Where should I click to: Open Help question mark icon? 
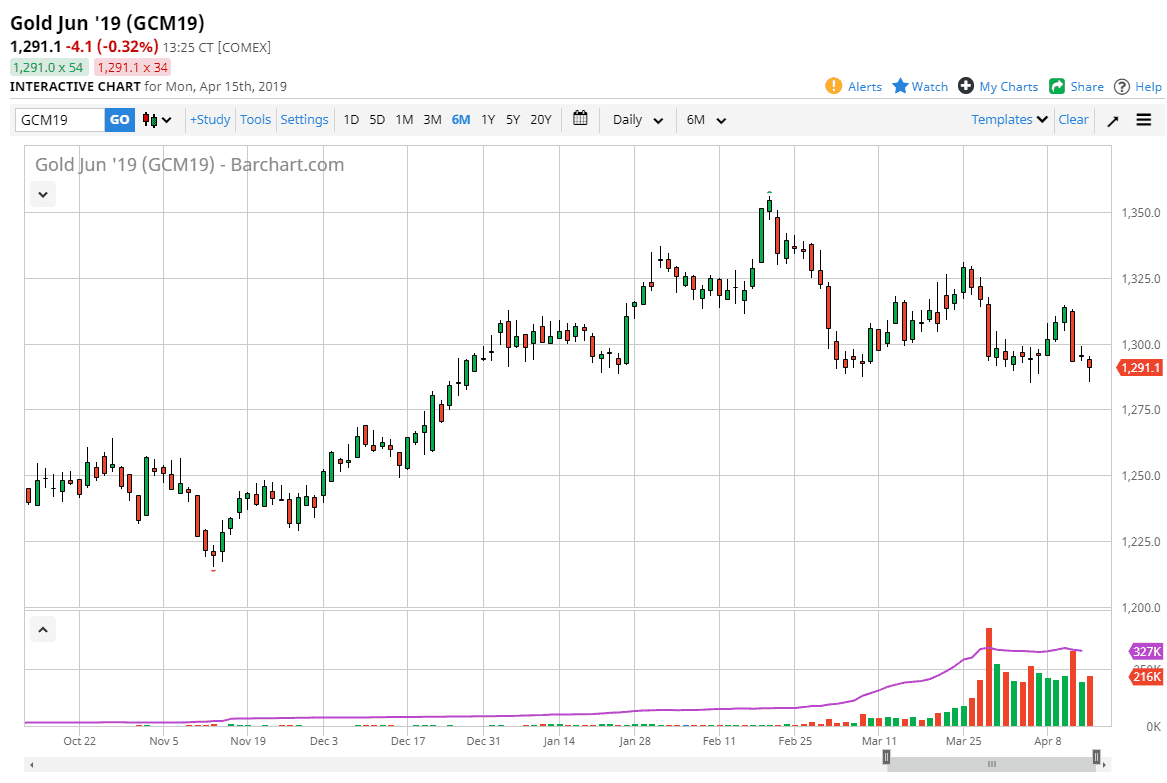coord(1122,86)
